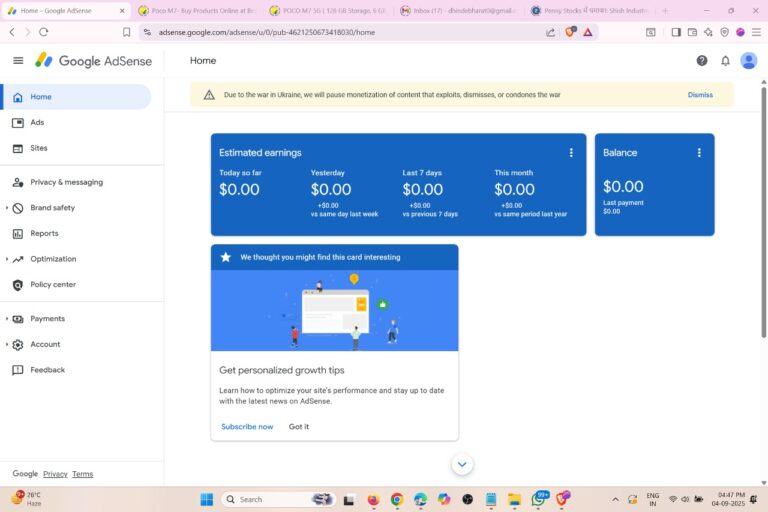Open the Terms footer link
This screenshot has height=512, width=768.
[82, 474]
